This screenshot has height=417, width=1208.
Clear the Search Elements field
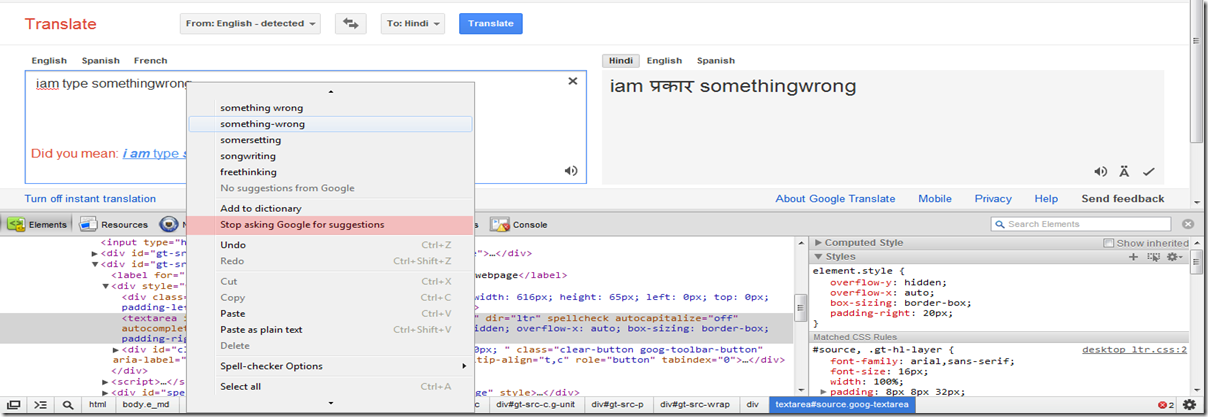pyautogui.click(x=1188, y=224)
